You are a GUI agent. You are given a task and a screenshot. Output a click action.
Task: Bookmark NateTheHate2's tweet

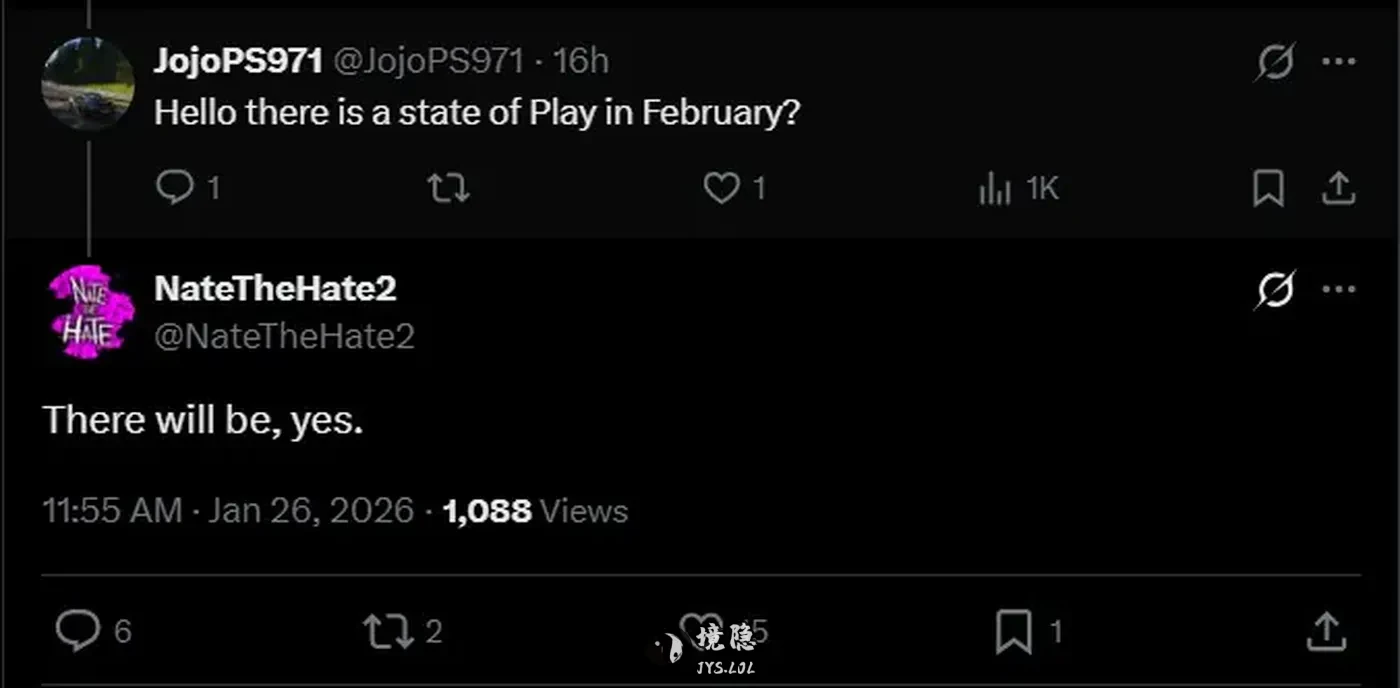tap(1013, 631)
